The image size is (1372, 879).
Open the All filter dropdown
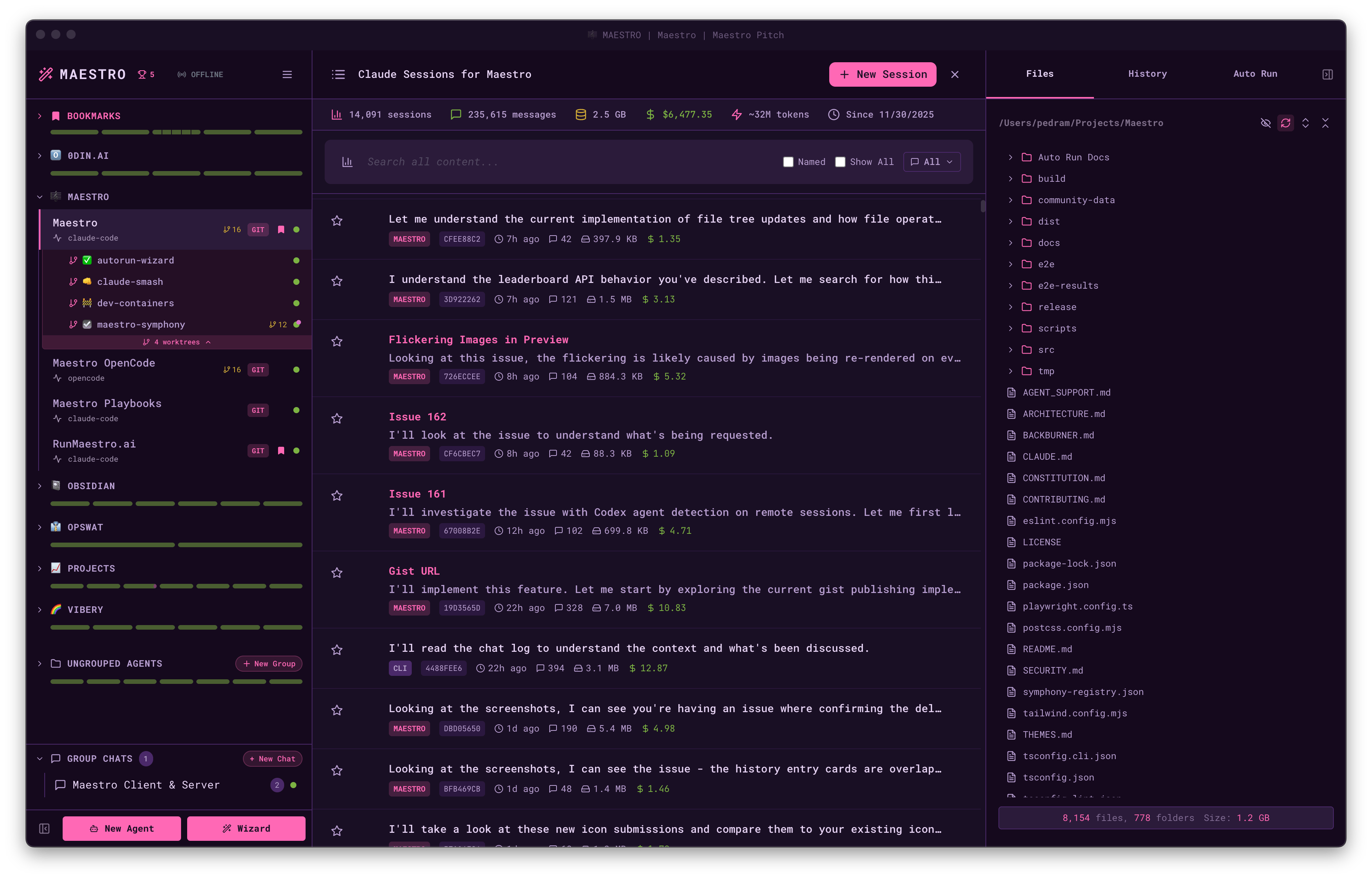point(931,162)
